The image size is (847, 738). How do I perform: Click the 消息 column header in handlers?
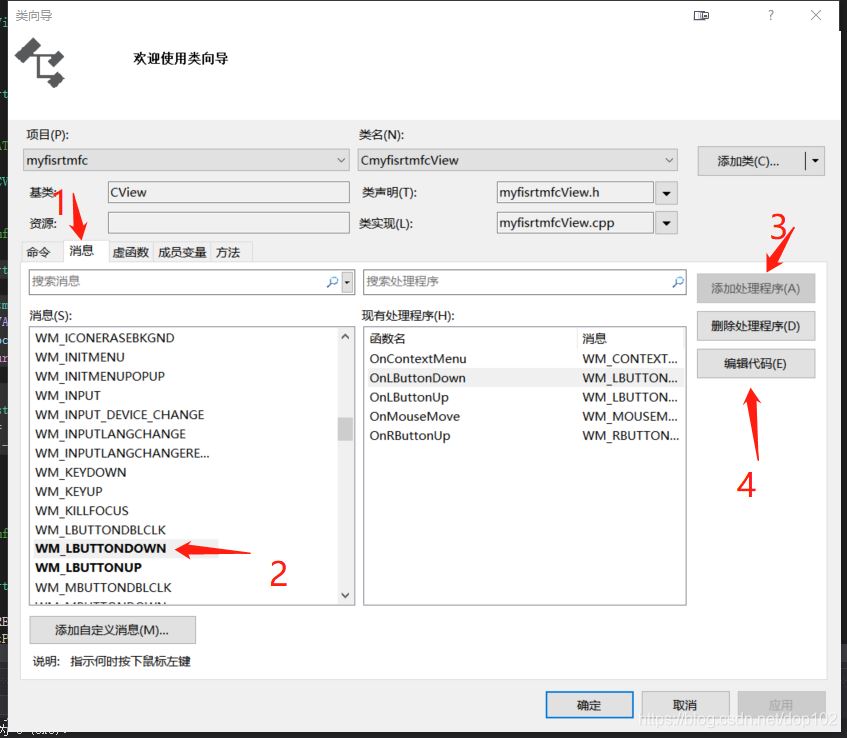tap(631, 339)
